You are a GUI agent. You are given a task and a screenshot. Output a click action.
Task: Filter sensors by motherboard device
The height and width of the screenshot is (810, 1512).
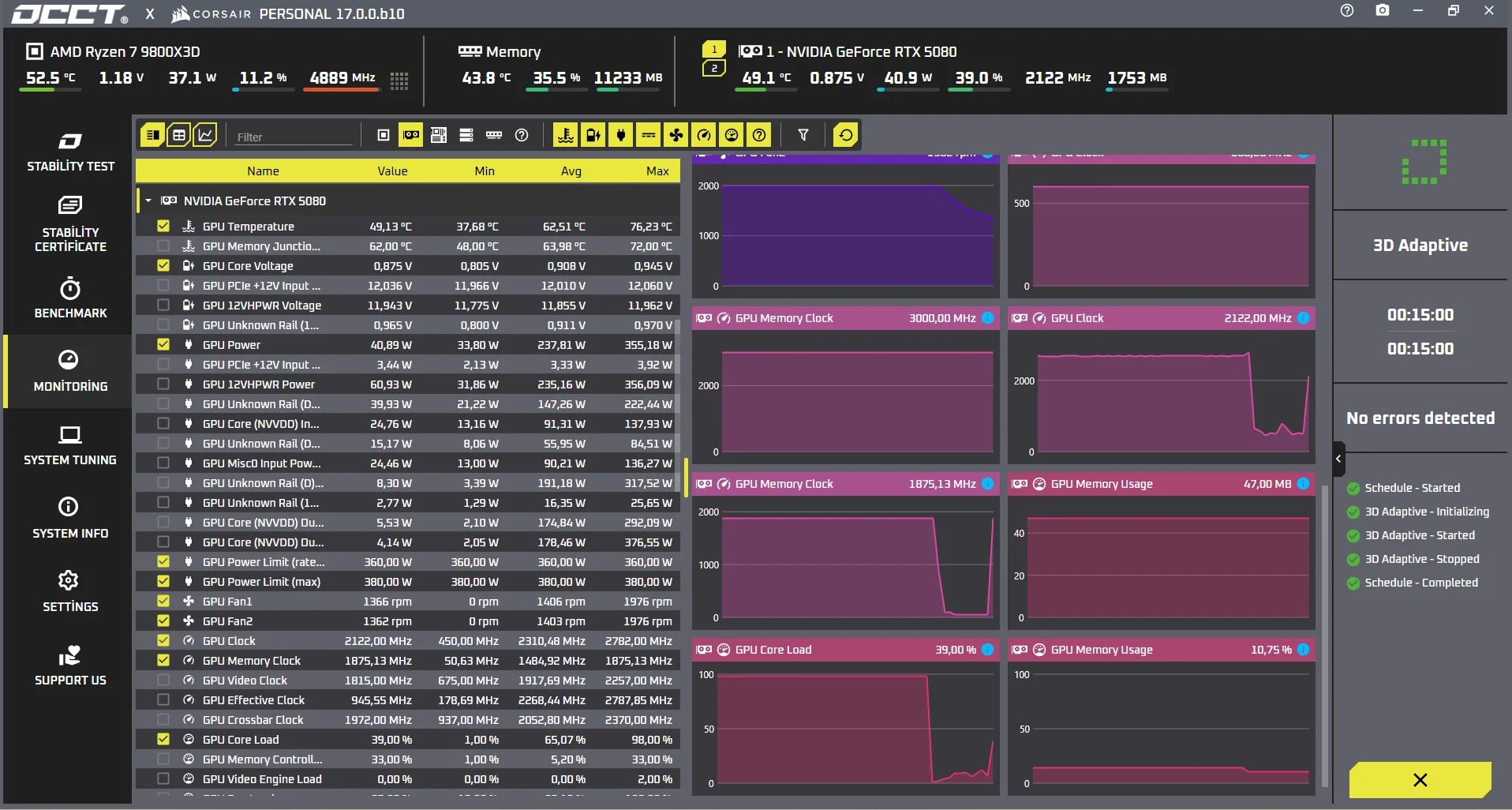[439, 135]
